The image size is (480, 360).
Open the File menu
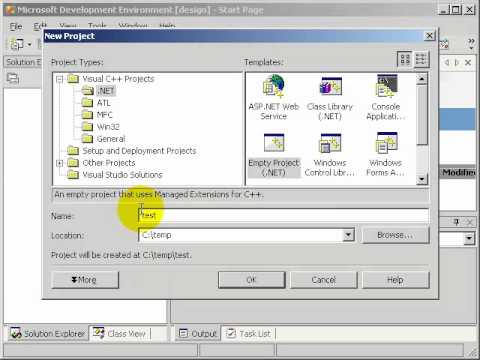[16, 26]
